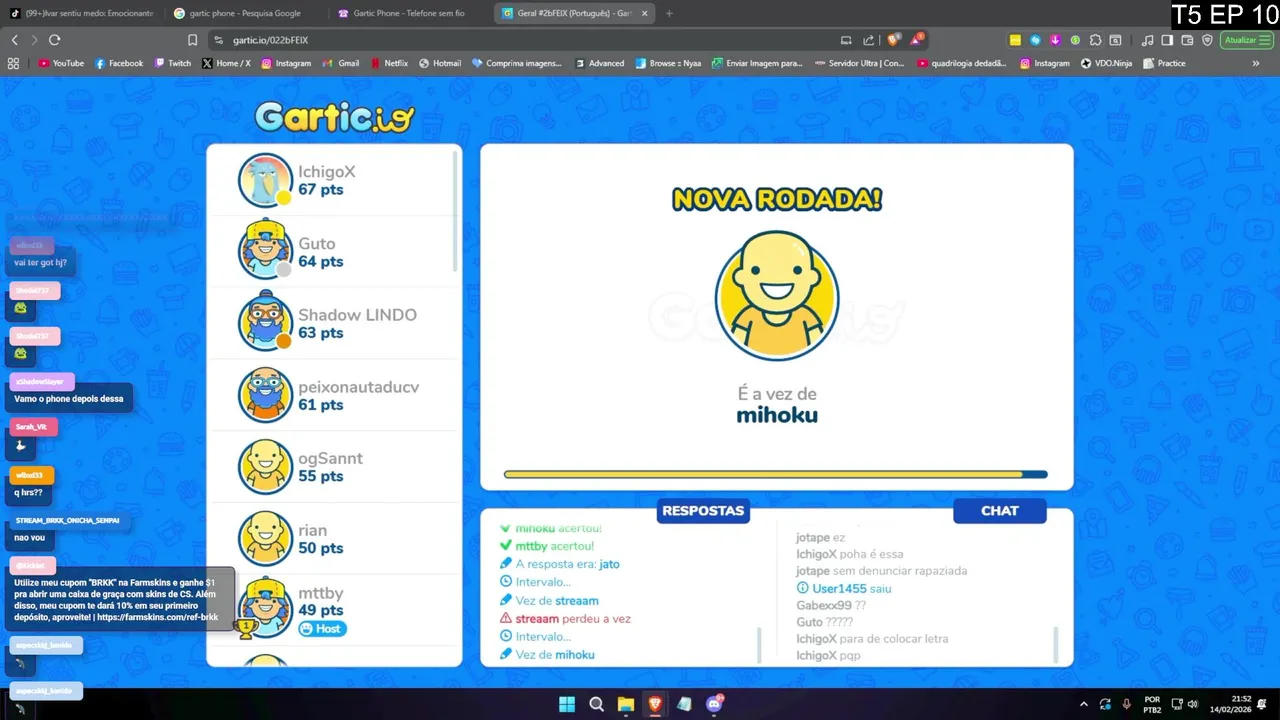The height and width of the screenshot is (720, 1280).
Task: Click the player list scrollbar
Action: [457, 210]
